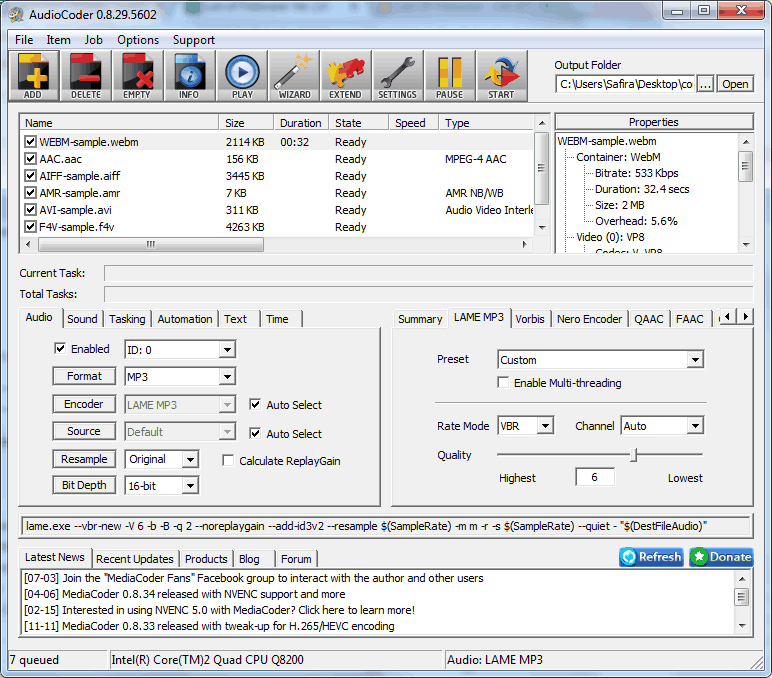
Task: Toggle the audio Enabled checkbox
Action: click(60, 349)
